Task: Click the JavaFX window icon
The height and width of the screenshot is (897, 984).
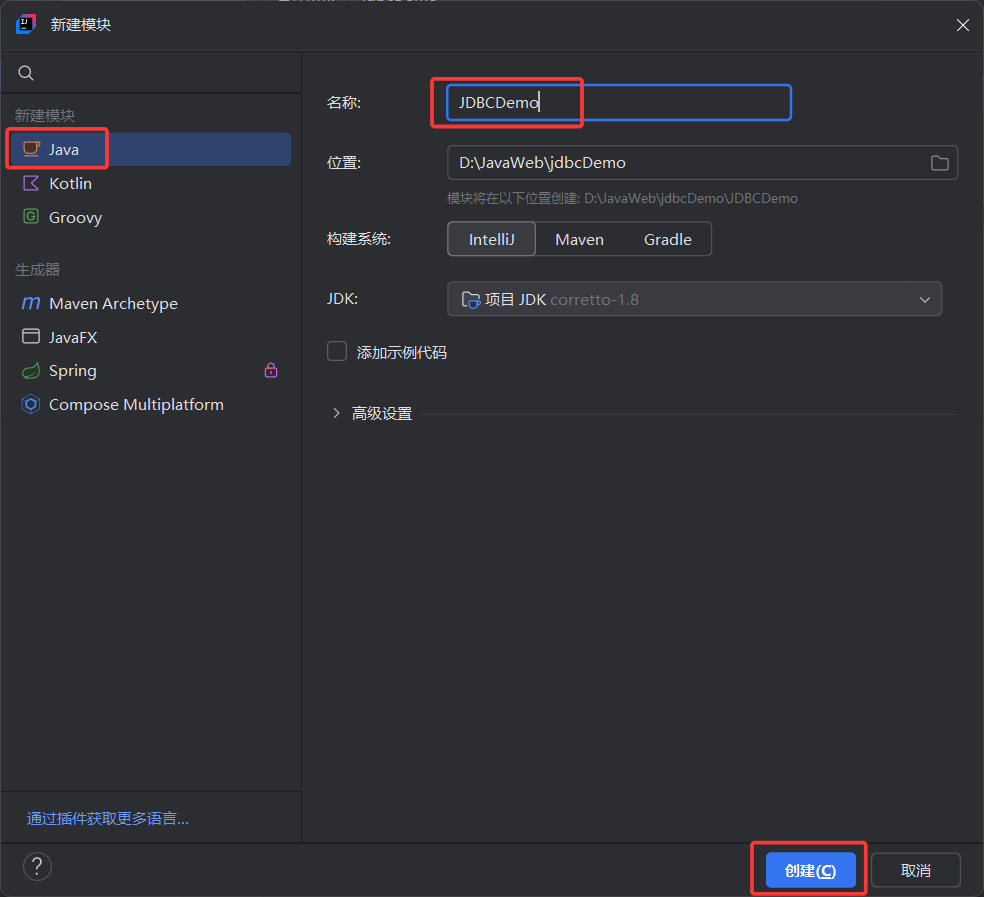Action: tap(31, 336)
